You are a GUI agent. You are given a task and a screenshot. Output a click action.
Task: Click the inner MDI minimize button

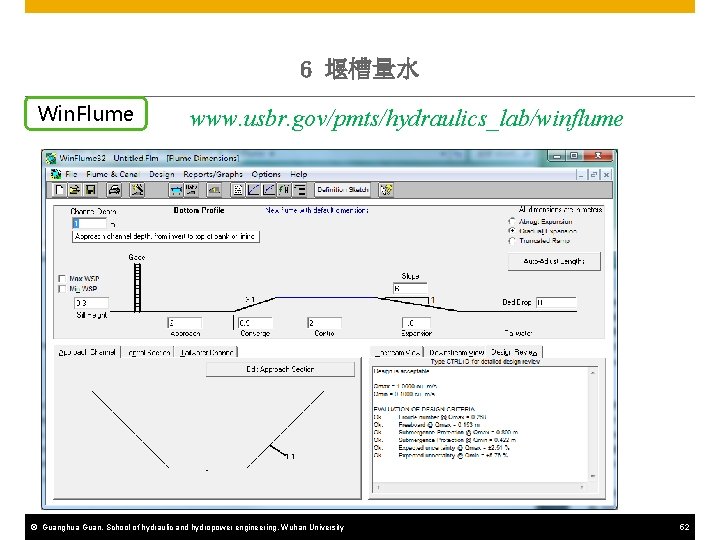click(x=581, y=174)
